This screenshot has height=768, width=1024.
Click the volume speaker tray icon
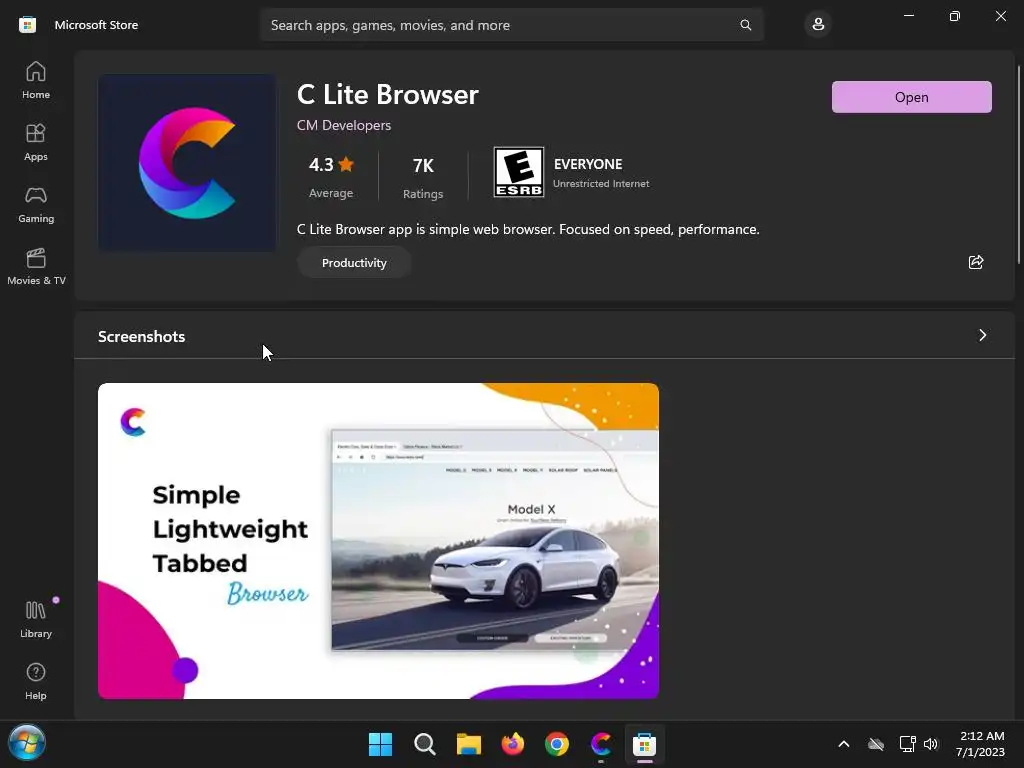point(931,744)
